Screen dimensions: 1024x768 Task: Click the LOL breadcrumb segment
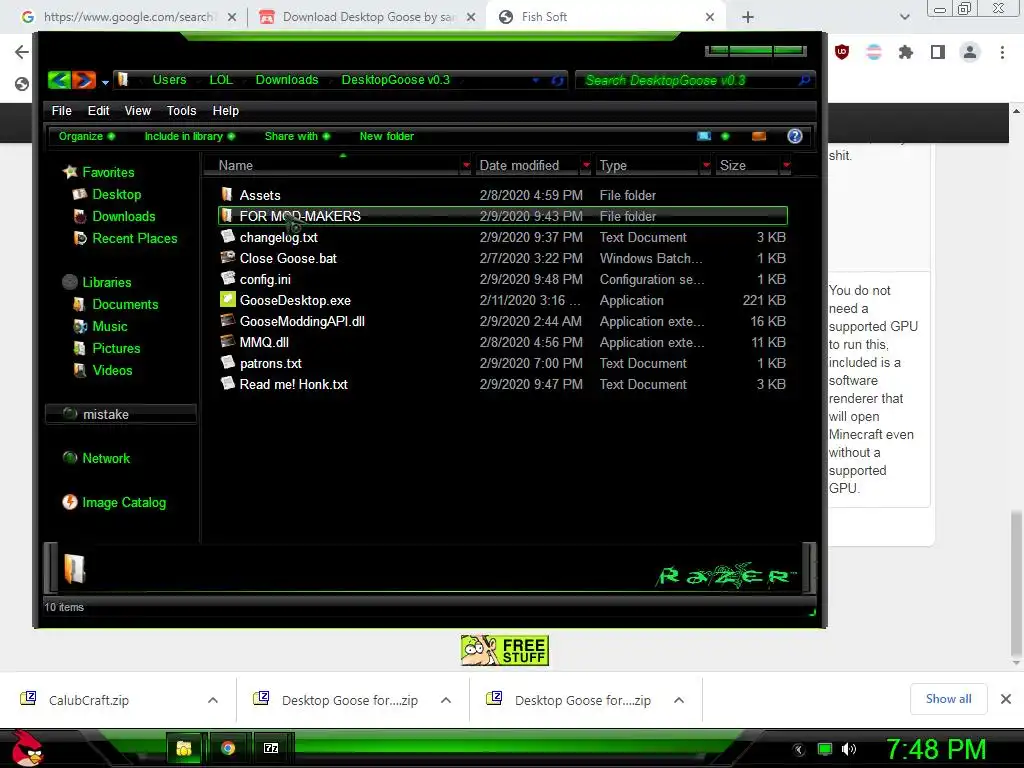[221, 80]
